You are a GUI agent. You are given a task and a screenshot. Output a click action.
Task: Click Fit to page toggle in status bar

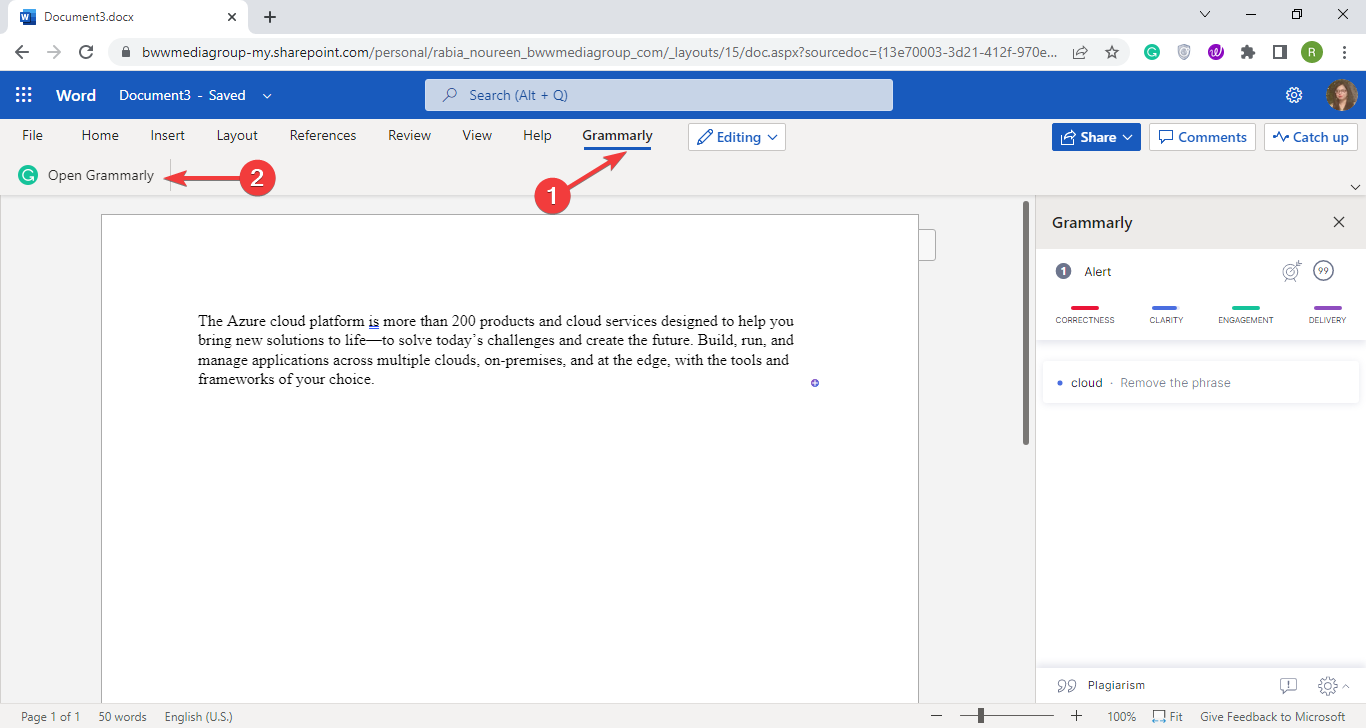(x=1166, y=716)
